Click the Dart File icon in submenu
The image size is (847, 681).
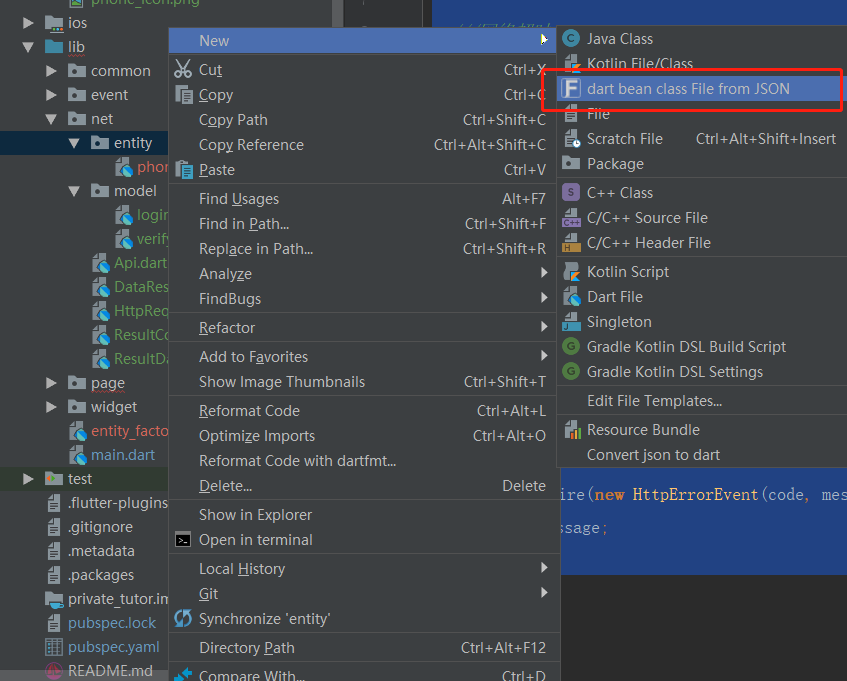click(572, 296)
